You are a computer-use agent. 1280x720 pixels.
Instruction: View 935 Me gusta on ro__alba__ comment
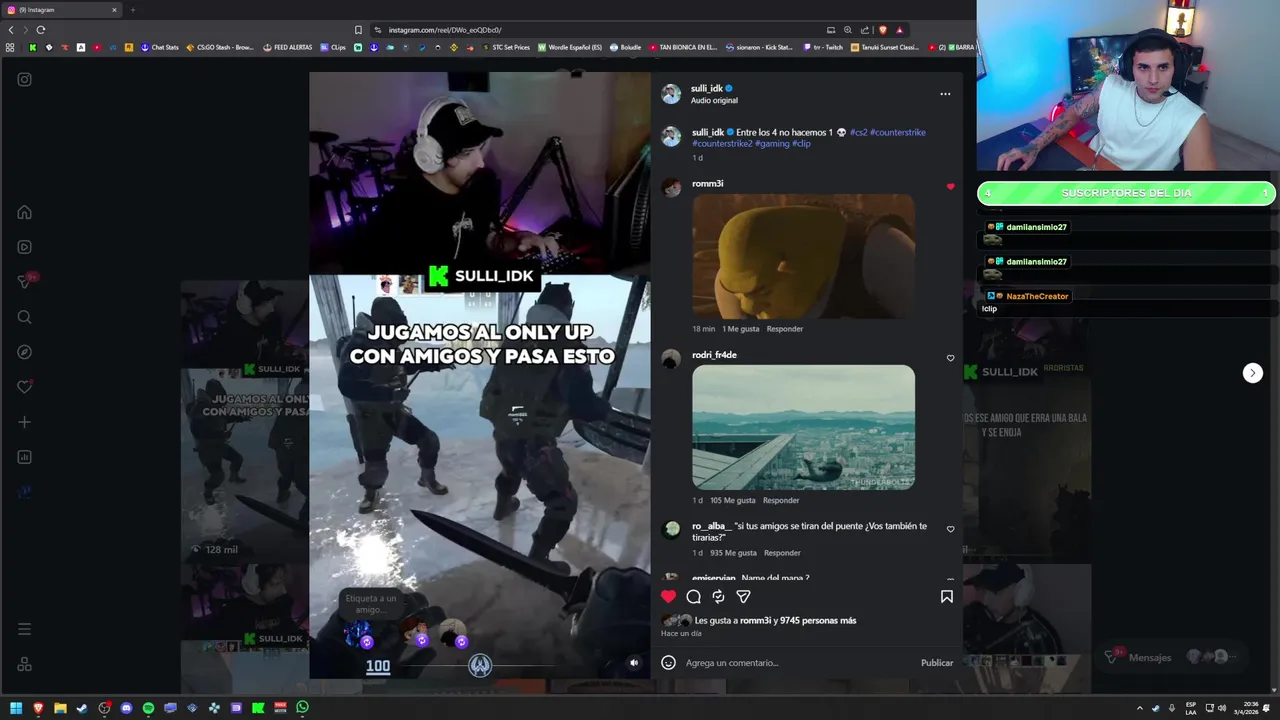(734, 553)
